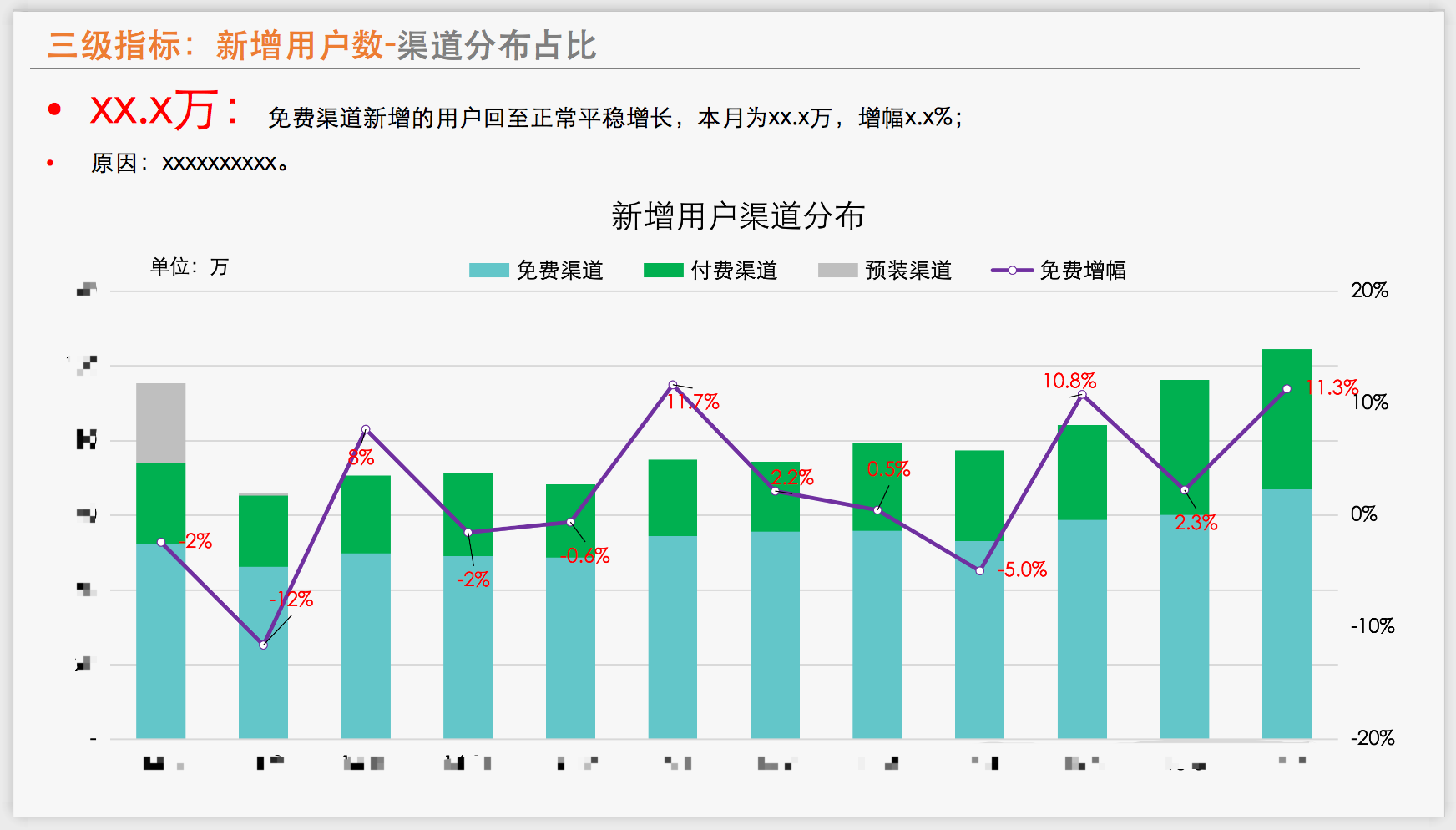Click the red 'xx.x万:' headline text
Screen dimensions: 1456x830
point(166,109)
